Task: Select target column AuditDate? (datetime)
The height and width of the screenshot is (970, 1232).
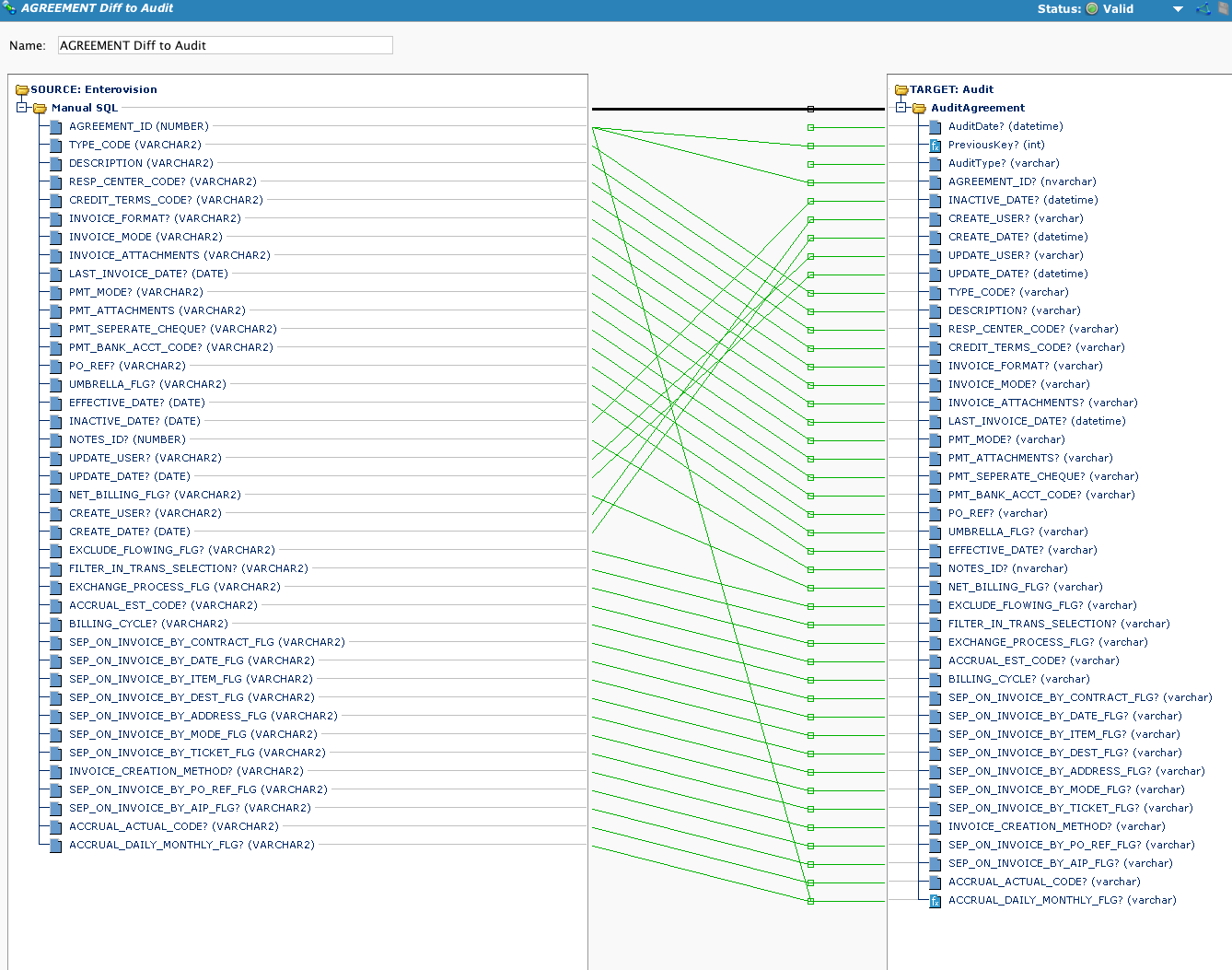Action: tap(1005, 126)
